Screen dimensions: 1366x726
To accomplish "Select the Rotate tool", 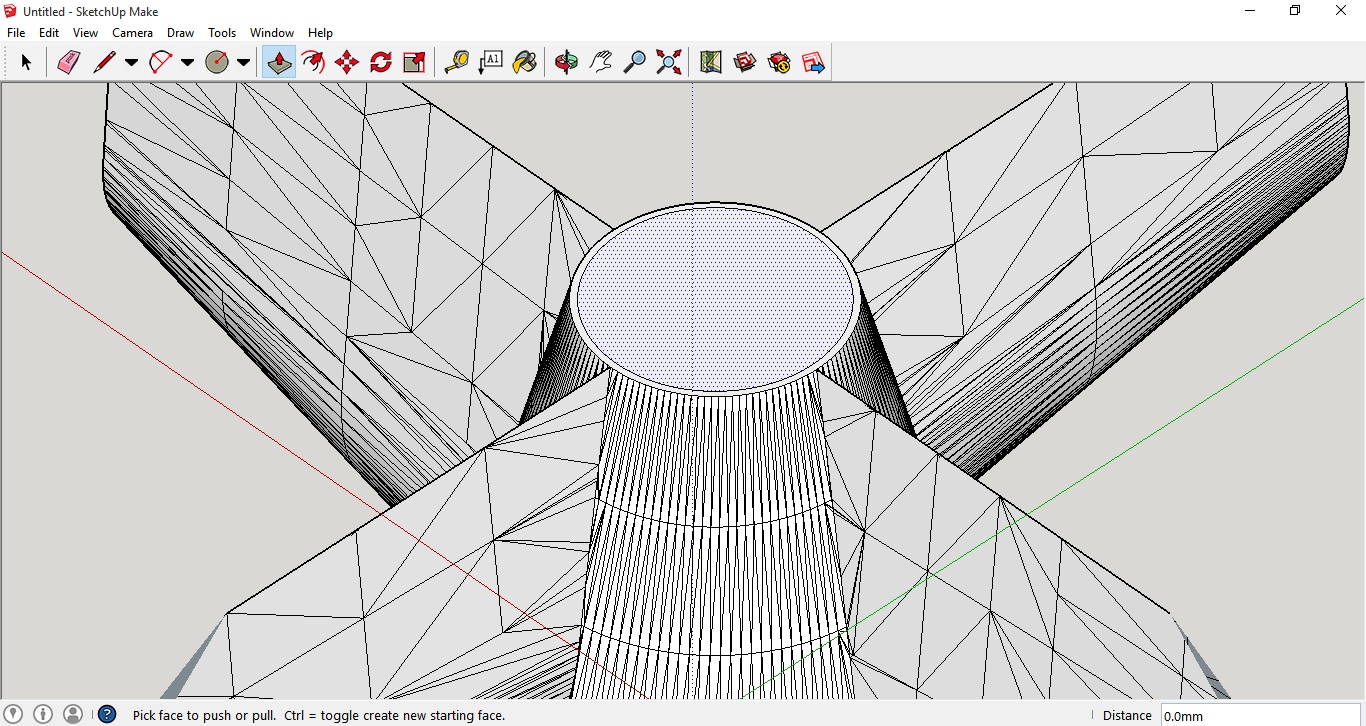I will (381, 62).
